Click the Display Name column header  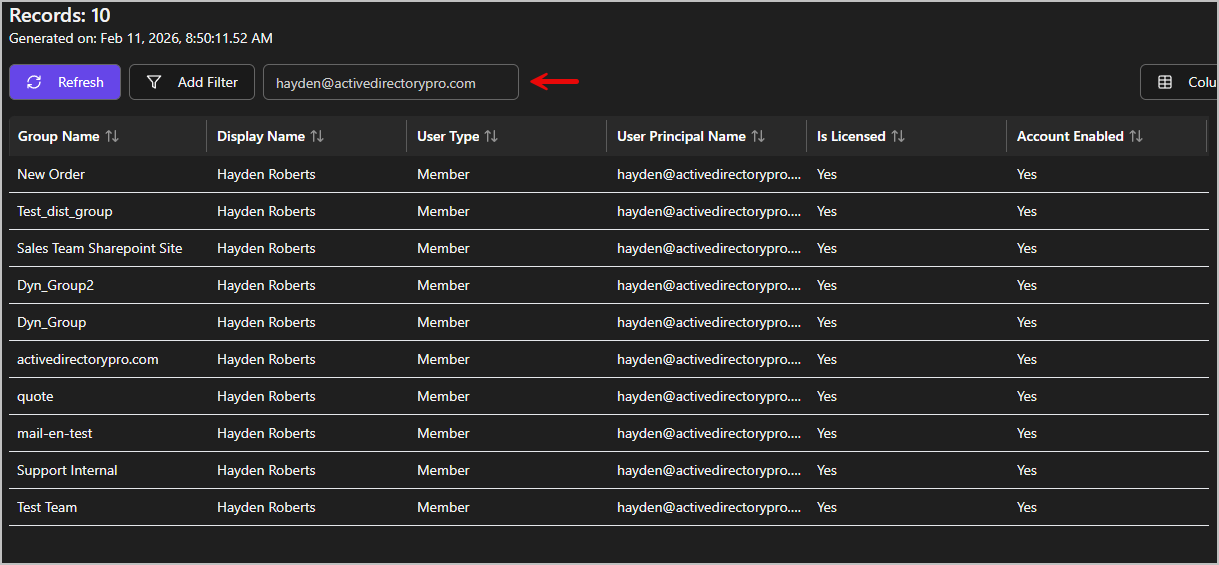[307, 136]
